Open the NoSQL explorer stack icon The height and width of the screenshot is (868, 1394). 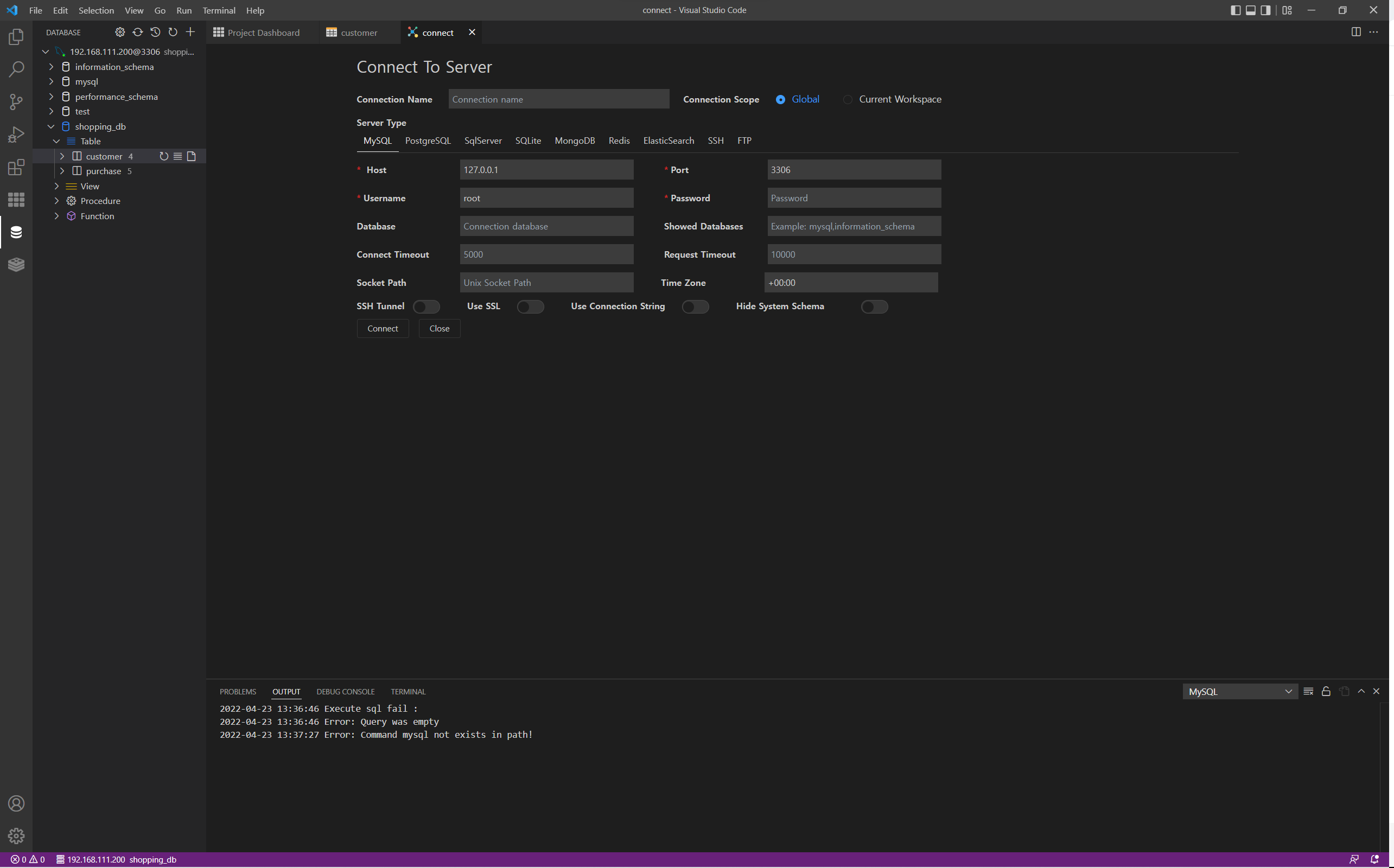[16, 264]
